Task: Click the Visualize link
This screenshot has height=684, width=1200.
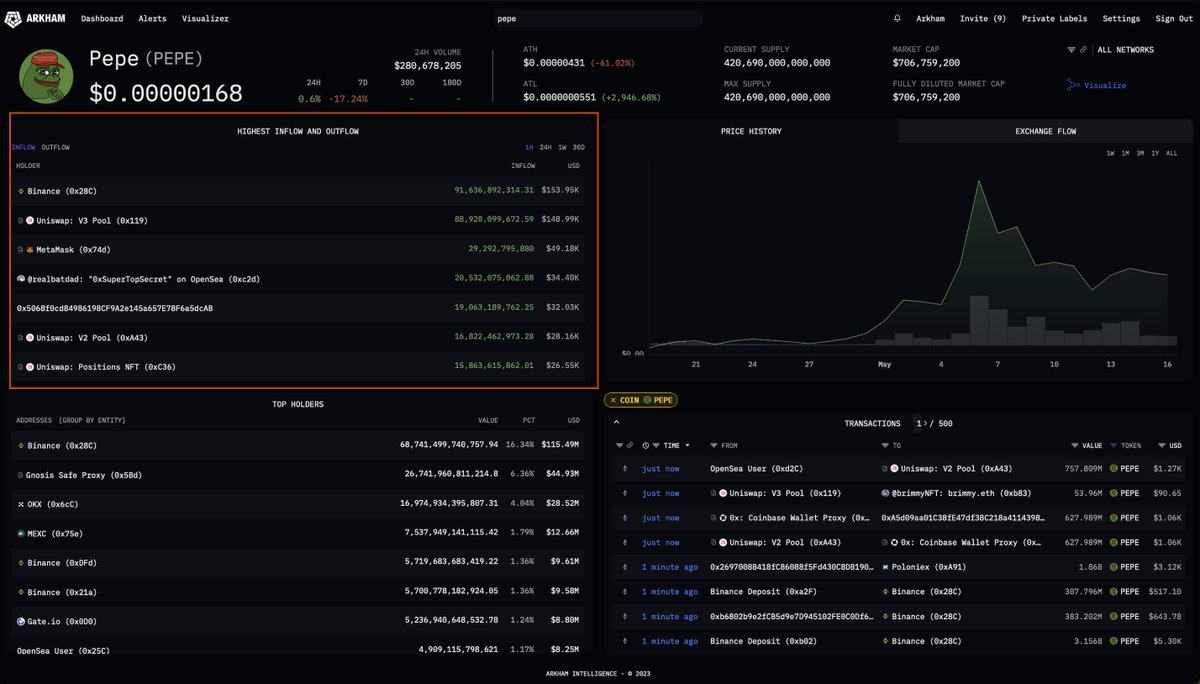Action: 1105,86
